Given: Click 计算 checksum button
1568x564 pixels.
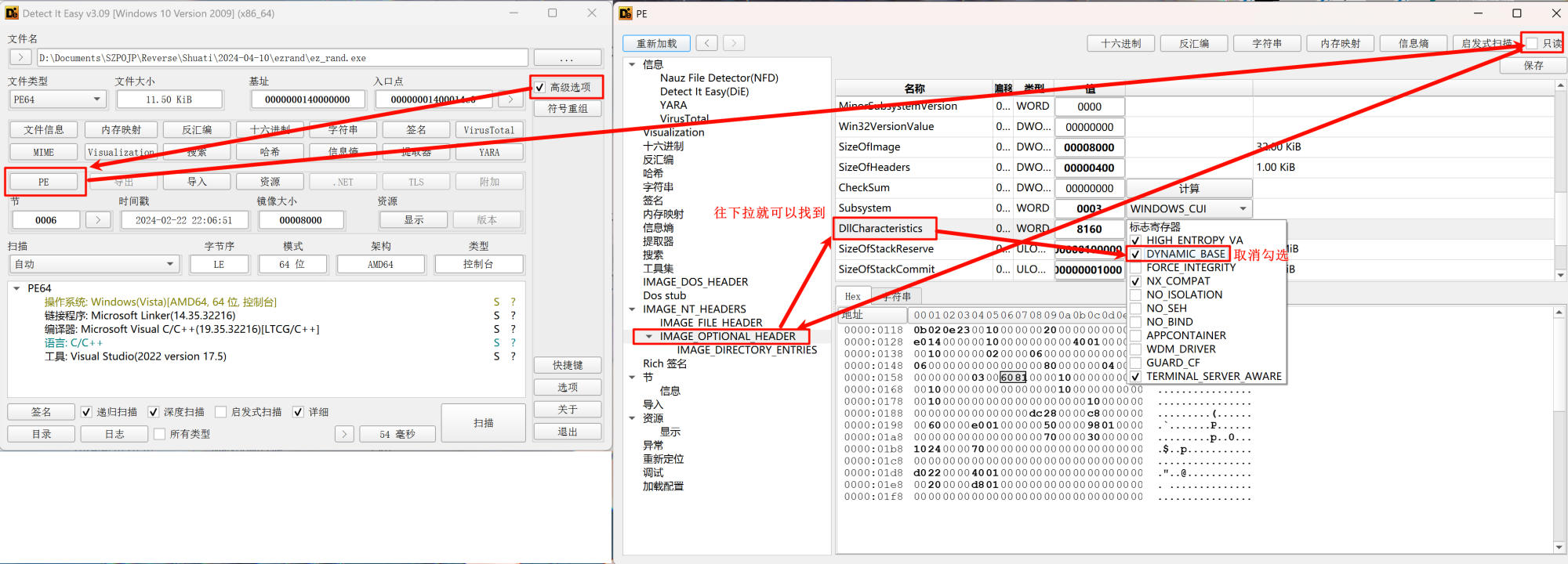Looking at the screenshot, I should click(x=1189, y=188).
